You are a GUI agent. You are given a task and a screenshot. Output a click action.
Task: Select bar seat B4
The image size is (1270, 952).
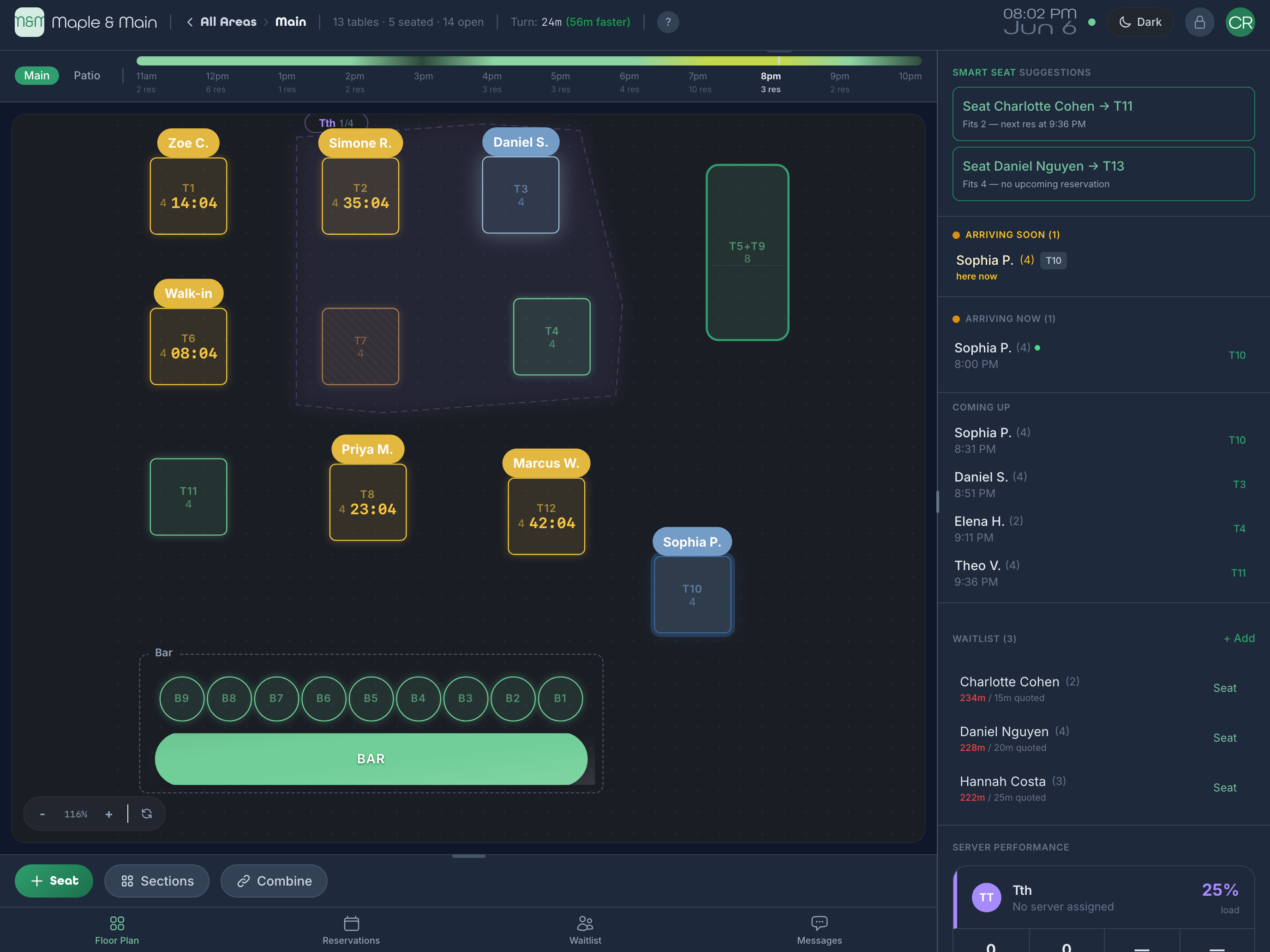[418, 698]
